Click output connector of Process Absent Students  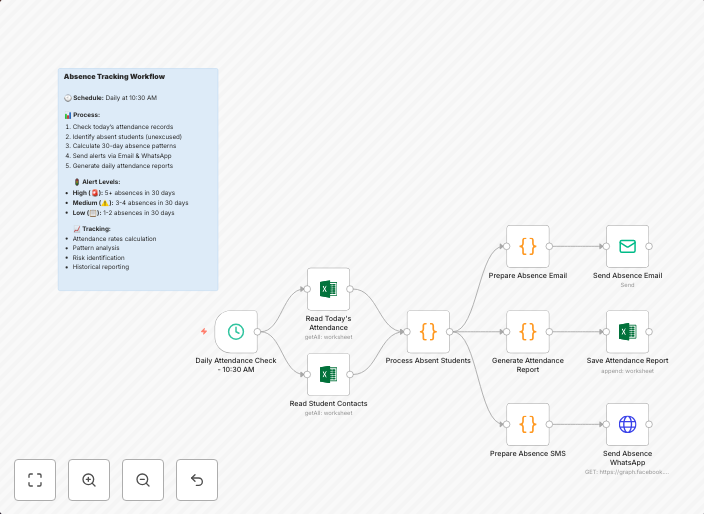450,331
